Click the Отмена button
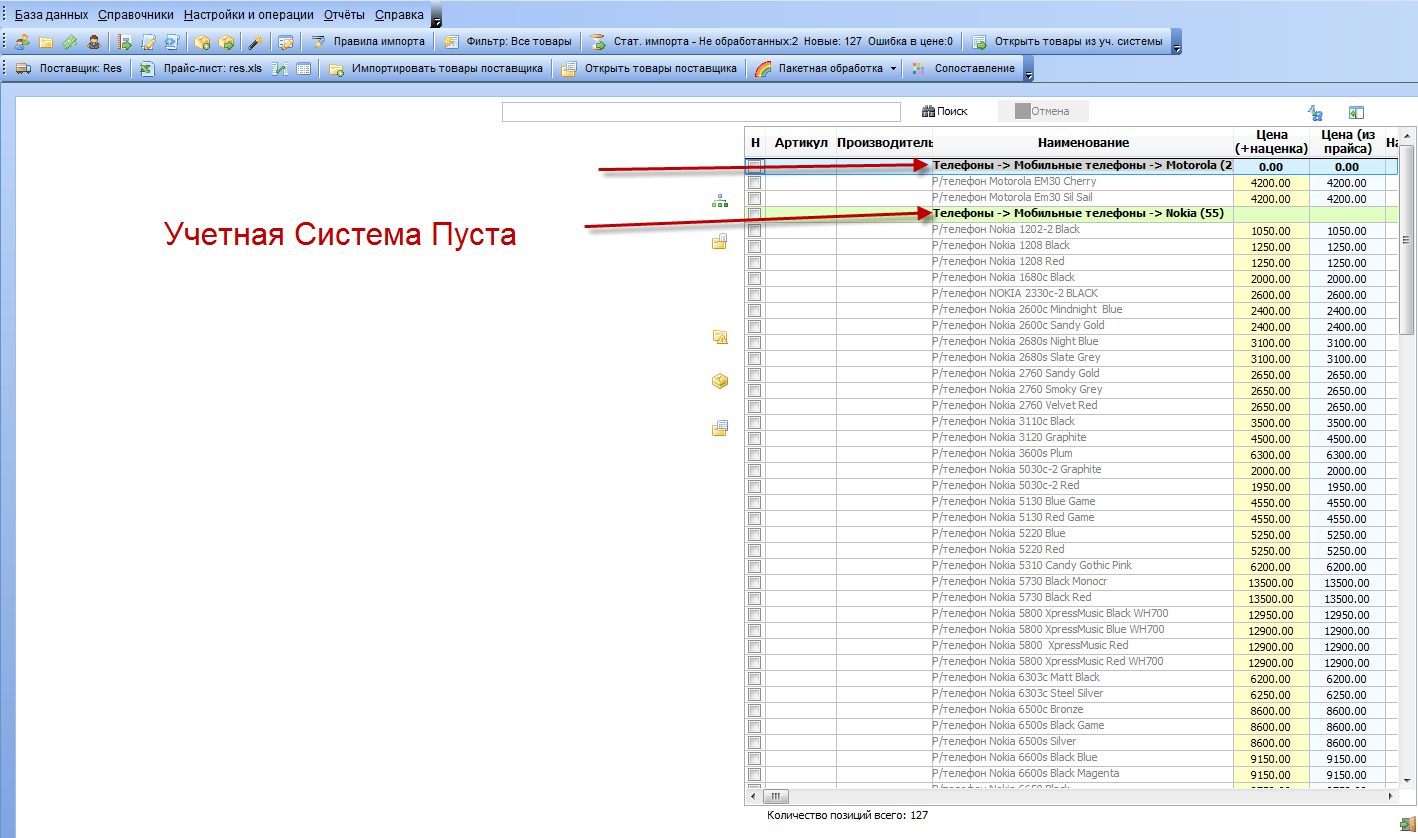 point(1043,112)
